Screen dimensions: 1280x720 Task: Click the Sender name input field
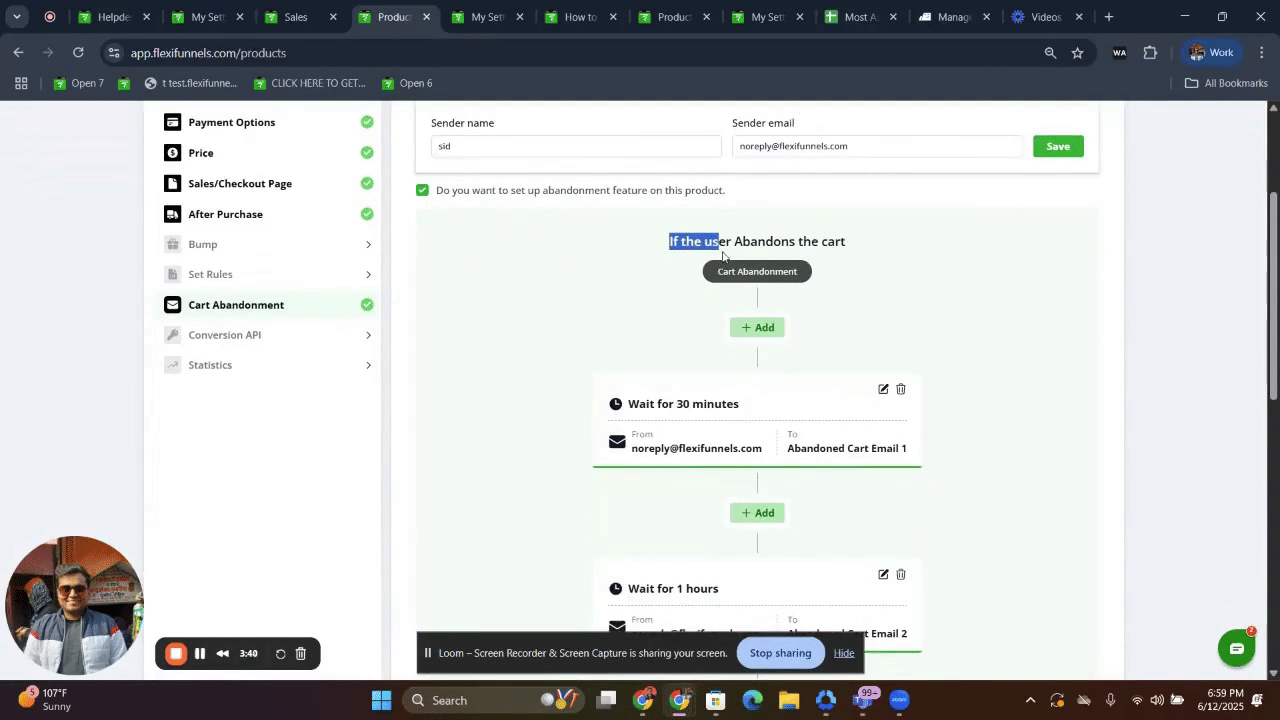575,146
